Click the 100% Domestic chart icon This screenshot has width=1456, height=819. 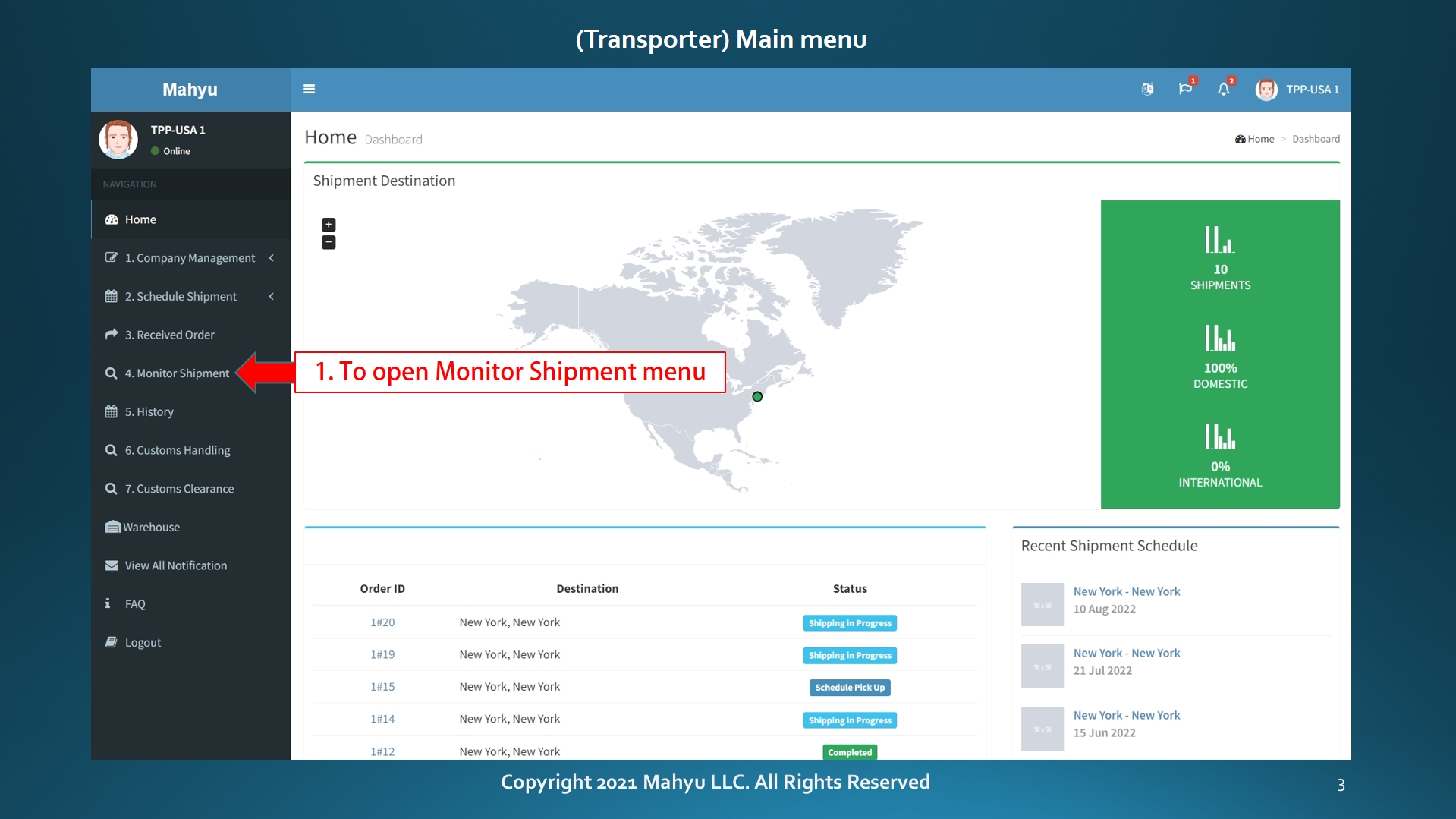tap(1220, 339)
